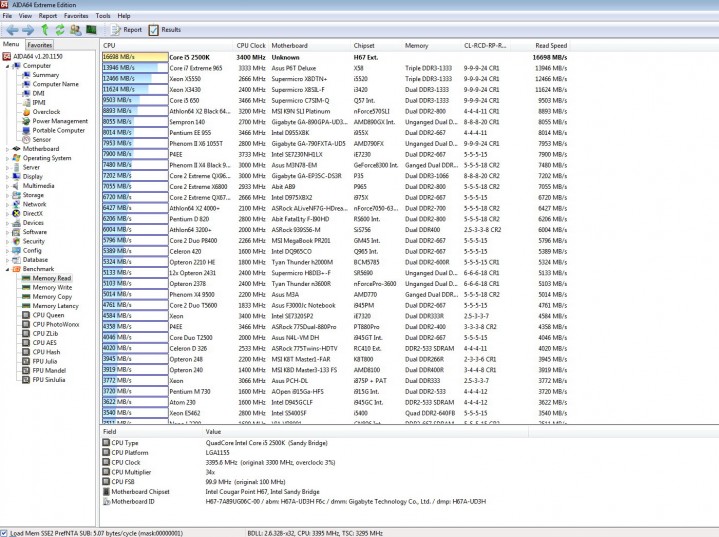Click the green Up arrow toolbar icon
The height and width of the screenshot is (537, 719).
click(x=44, y=30)
